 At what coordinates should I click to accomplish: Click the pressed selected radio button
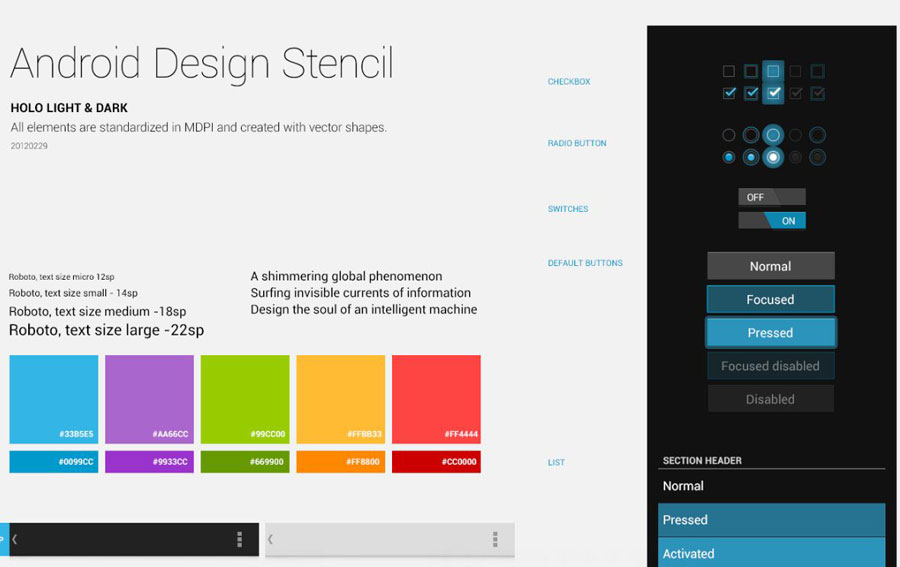tap(773, 157)
